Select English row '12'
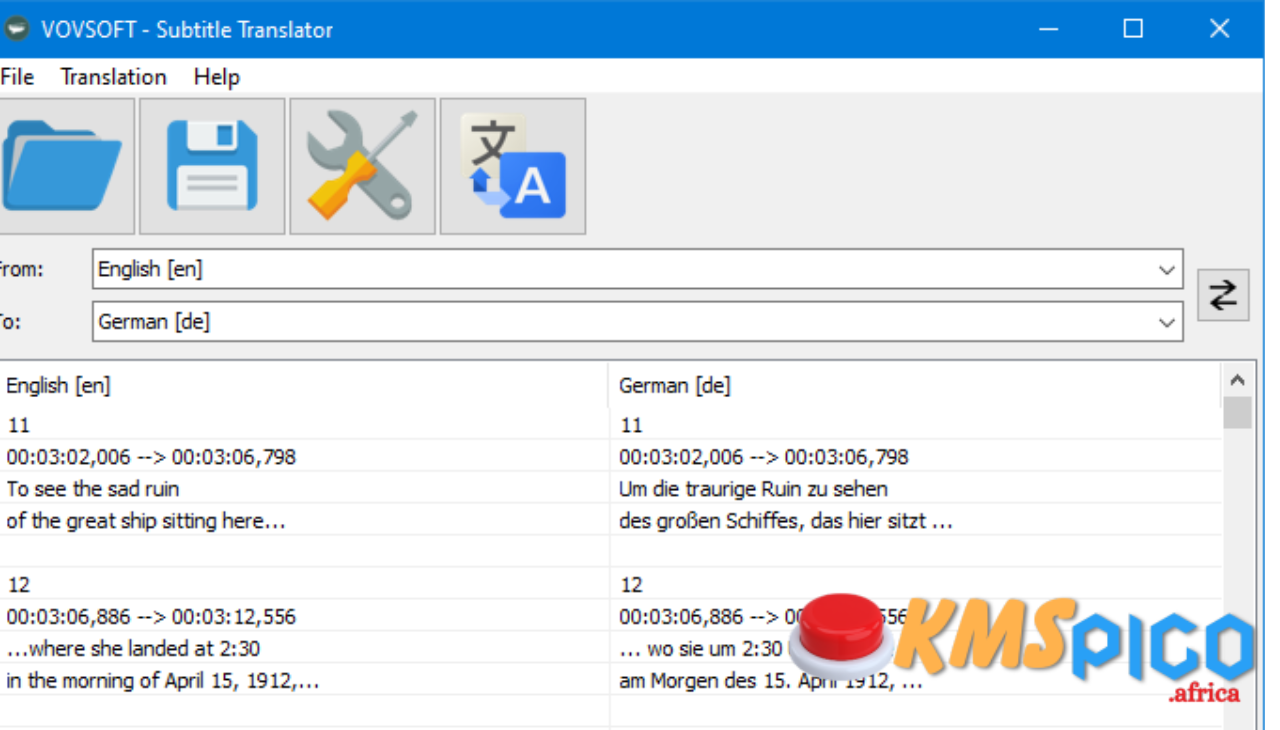The height and width of the screenshot is (730, 1280). tap(304, 585)
